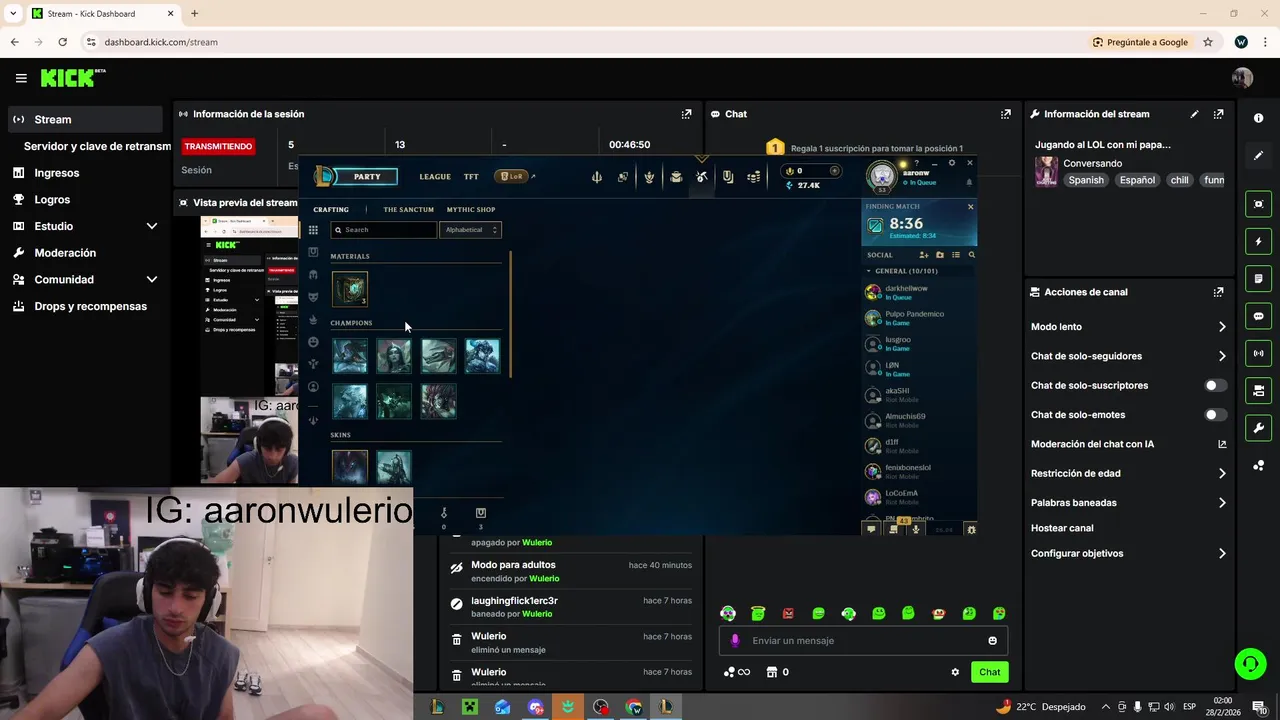
Task: Edit stream info with pencil icon
Action: coord(1194,114)
